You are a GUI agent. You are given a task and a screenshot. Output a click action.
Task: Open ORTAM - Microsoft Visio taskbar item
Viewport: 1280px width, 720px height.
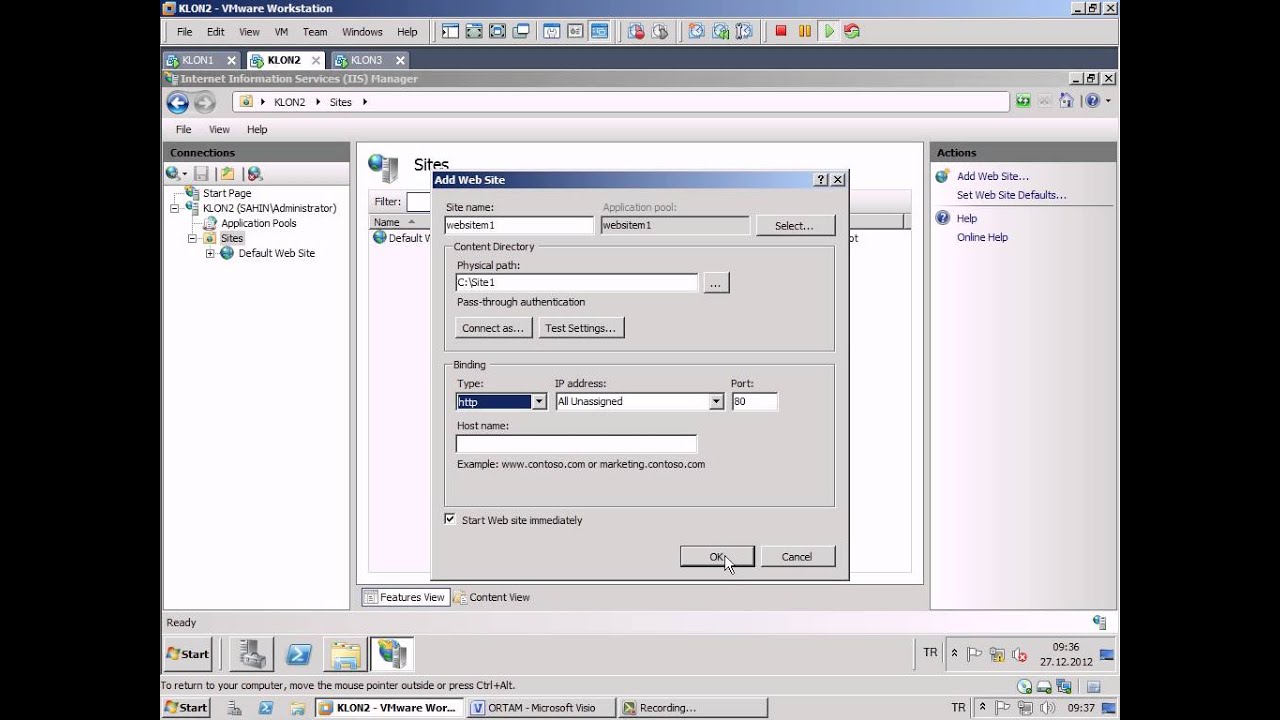[x=540, y=708]
